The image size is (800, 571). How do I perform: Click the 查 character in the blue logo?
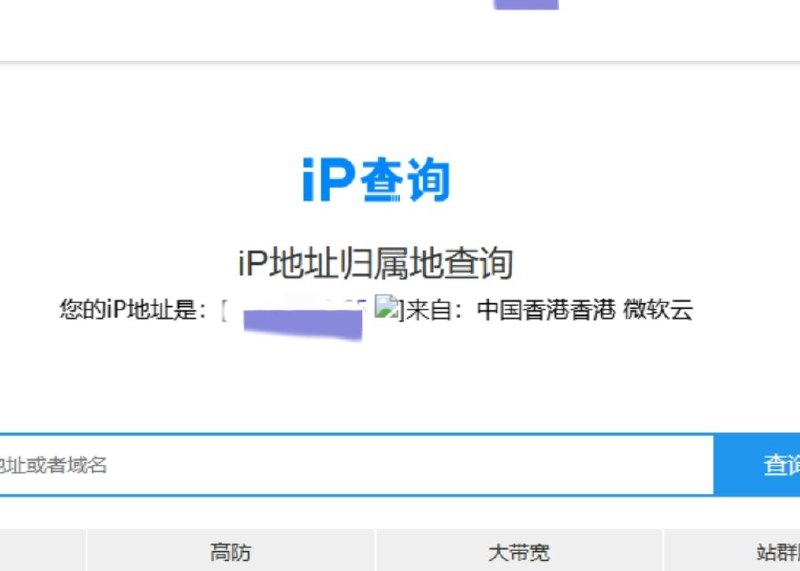[x=381, y=182]
